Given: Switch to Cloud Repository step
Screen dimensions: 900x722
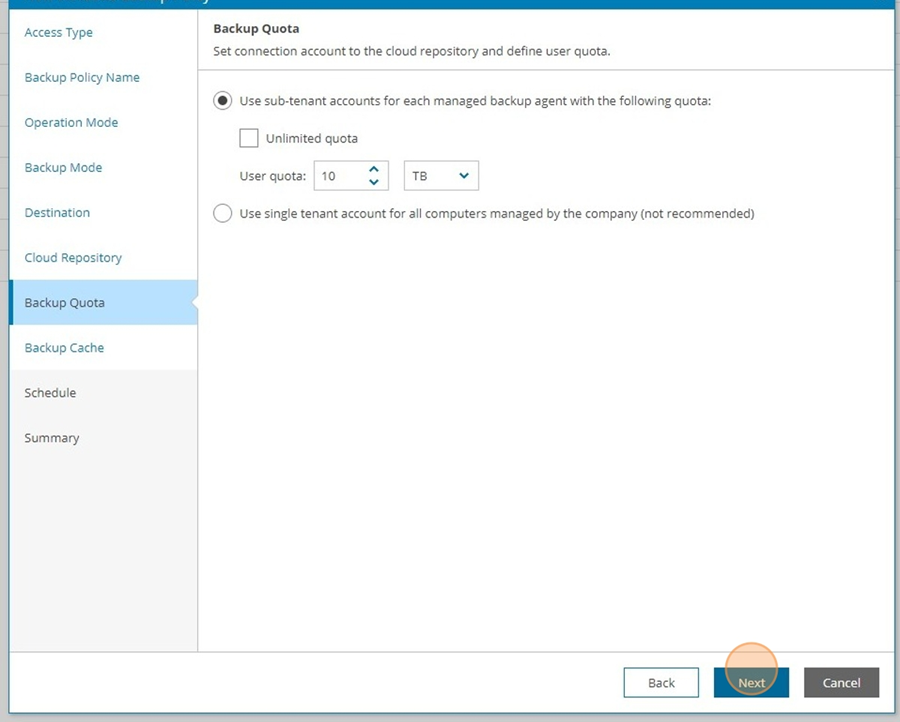Looking at the screenshot, I should coord(73,258).
